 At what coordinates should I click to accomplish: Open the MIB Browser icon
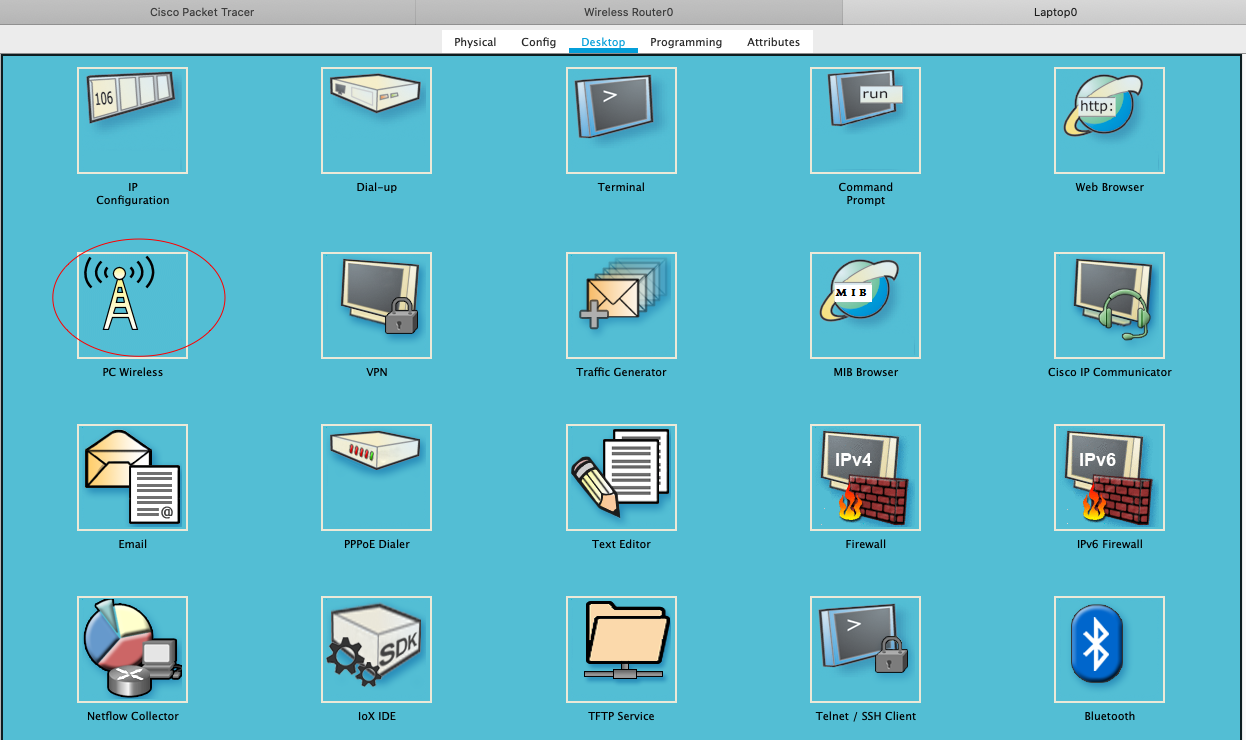pyautogui.click(x=865, y=305)
